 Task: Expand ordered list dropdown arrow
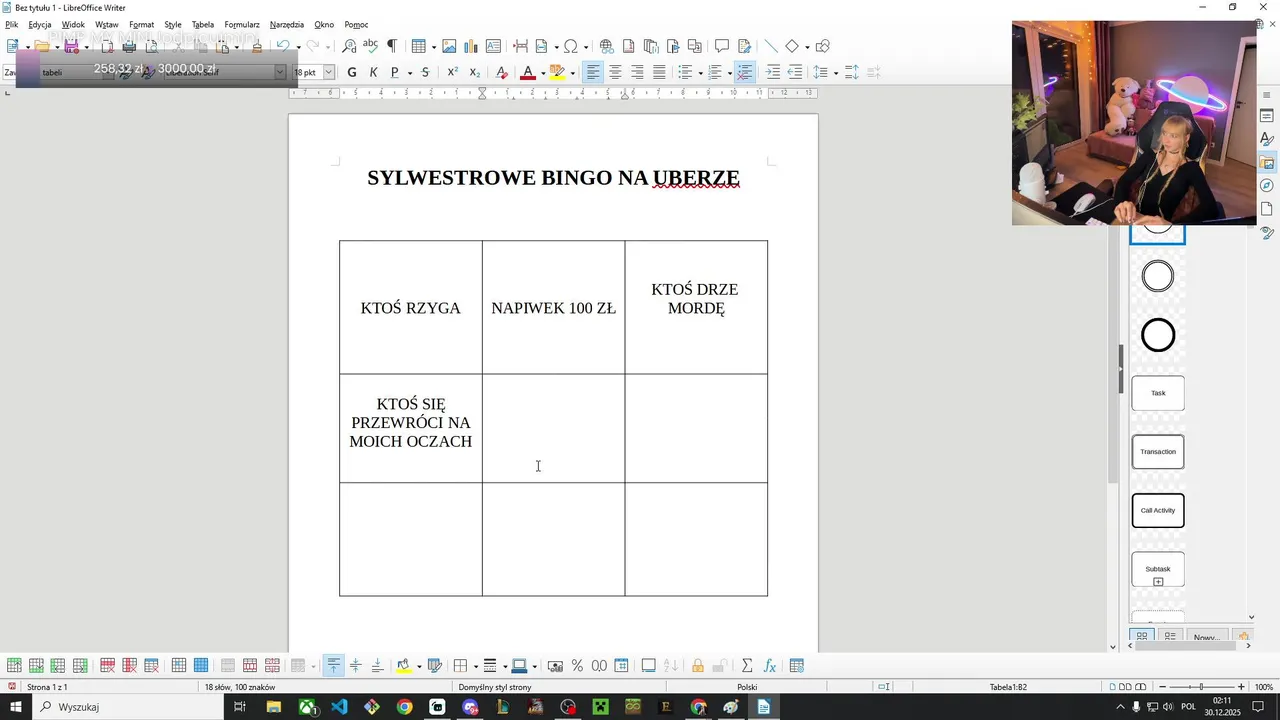click(729, 73)
